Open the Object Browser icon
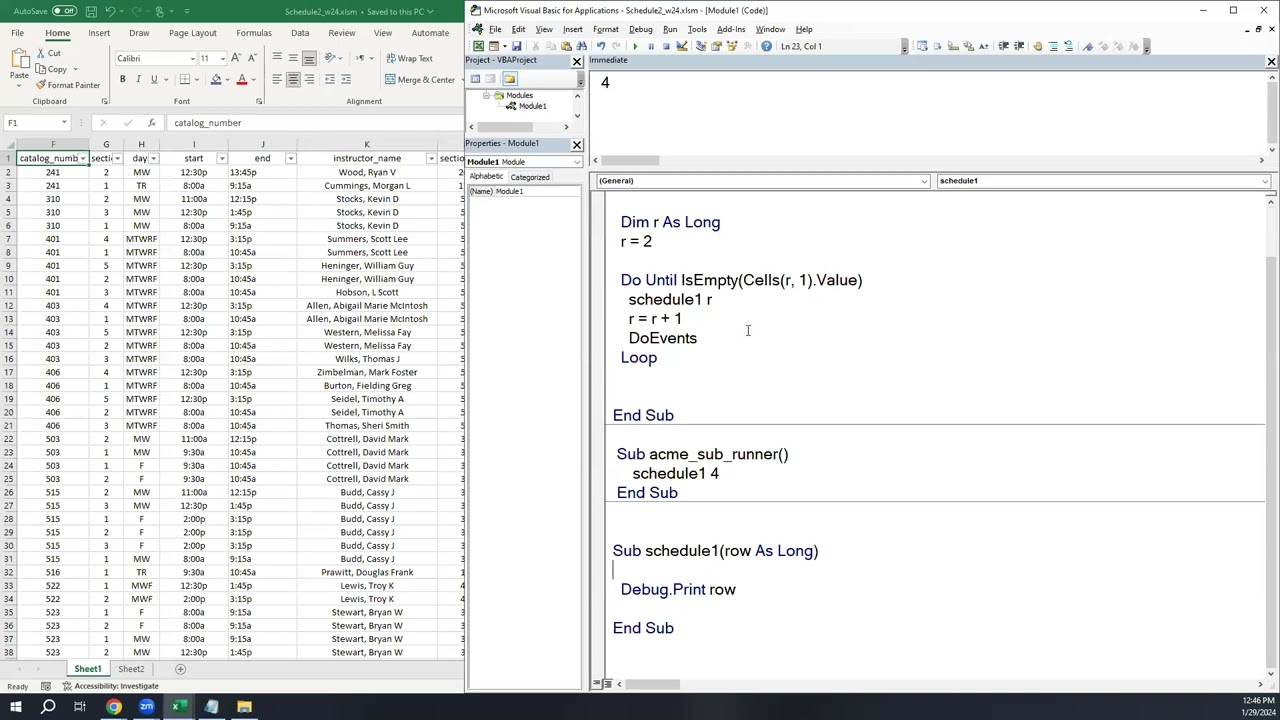Viewport: 1280px width, 720px height. (731, 46)
